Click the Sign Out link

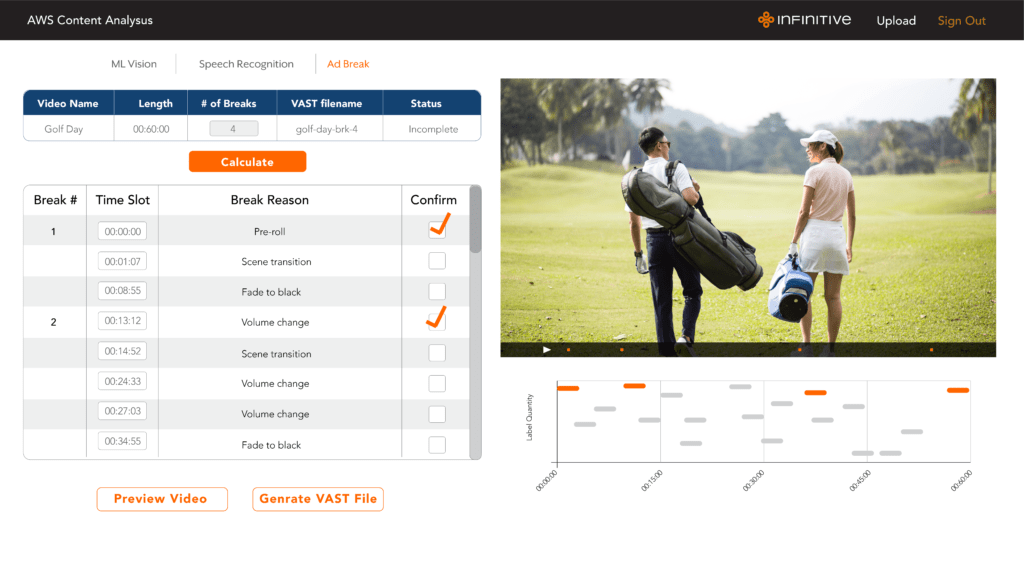tap(961, 21)
